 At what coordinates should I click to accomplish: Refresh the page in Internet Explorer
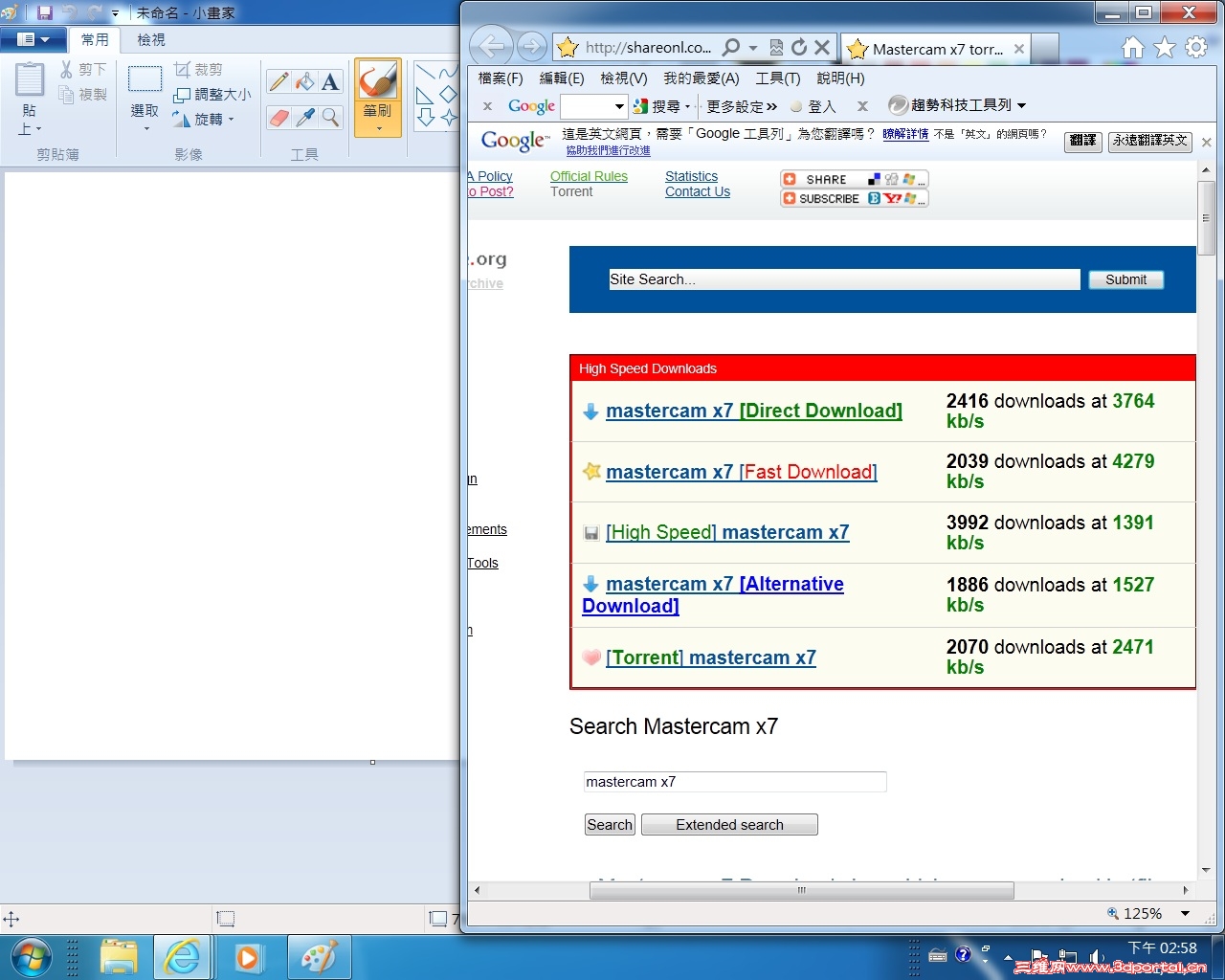click(799, 47)
